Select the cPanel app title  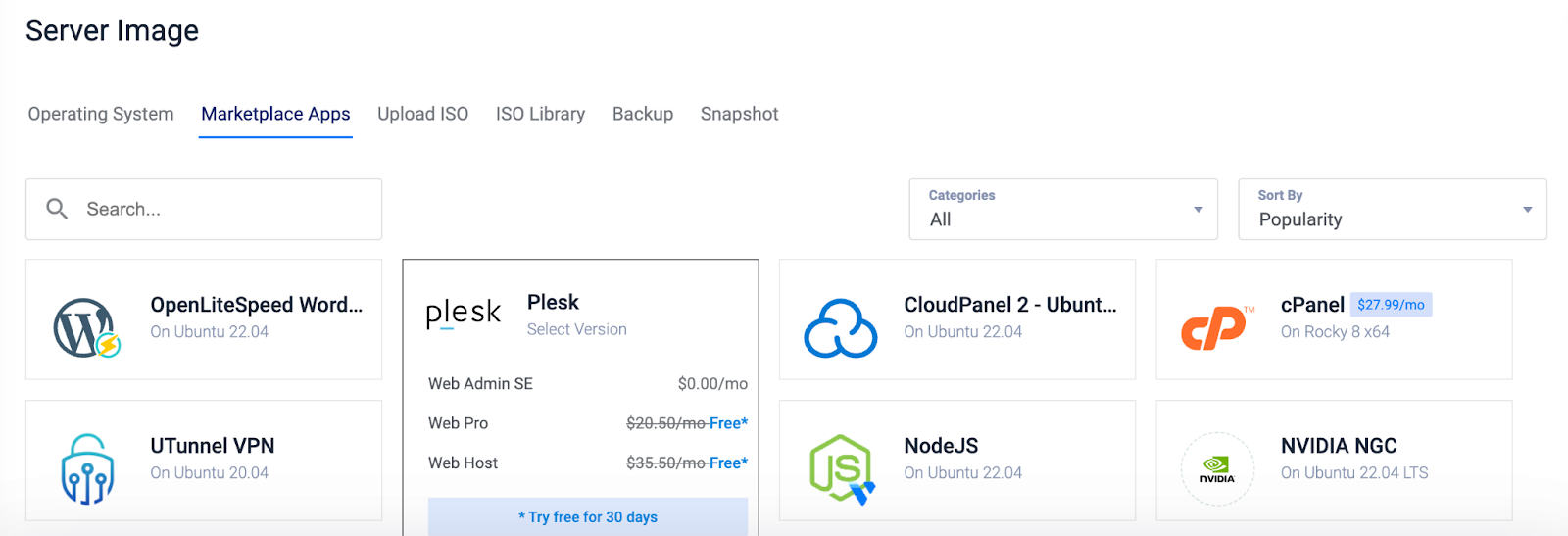pyautogui.click(x=1312, y=305)
